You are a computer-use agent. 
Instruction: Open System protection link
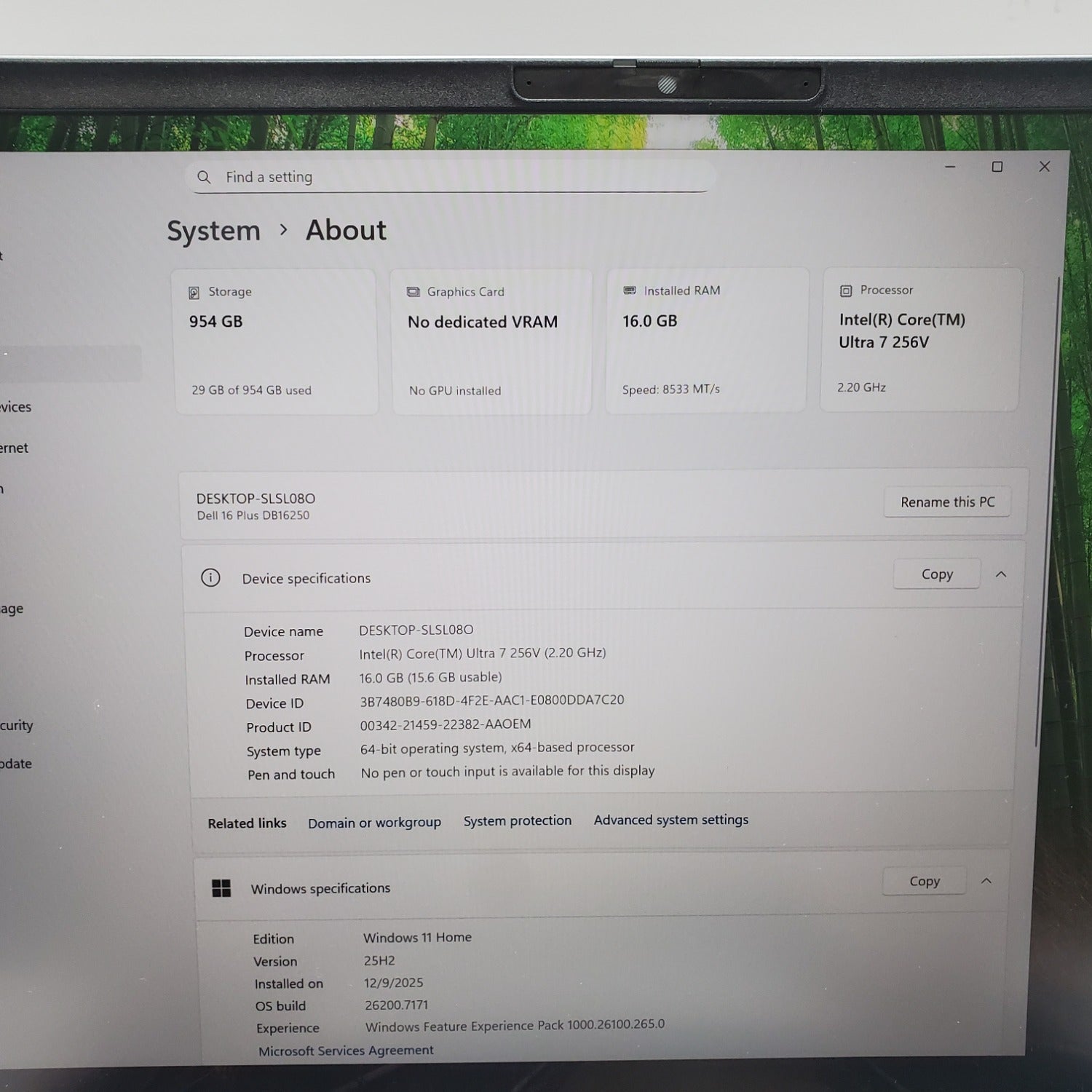(517, 821)
